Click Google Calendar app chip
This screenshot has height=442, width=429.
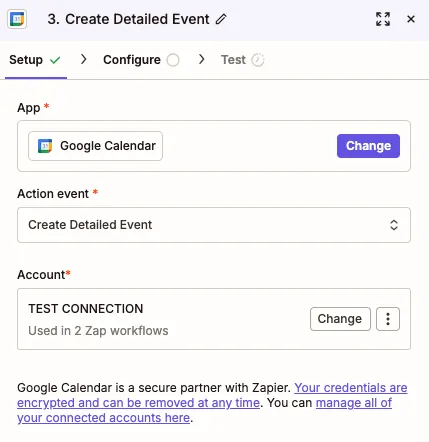(95, 146)
